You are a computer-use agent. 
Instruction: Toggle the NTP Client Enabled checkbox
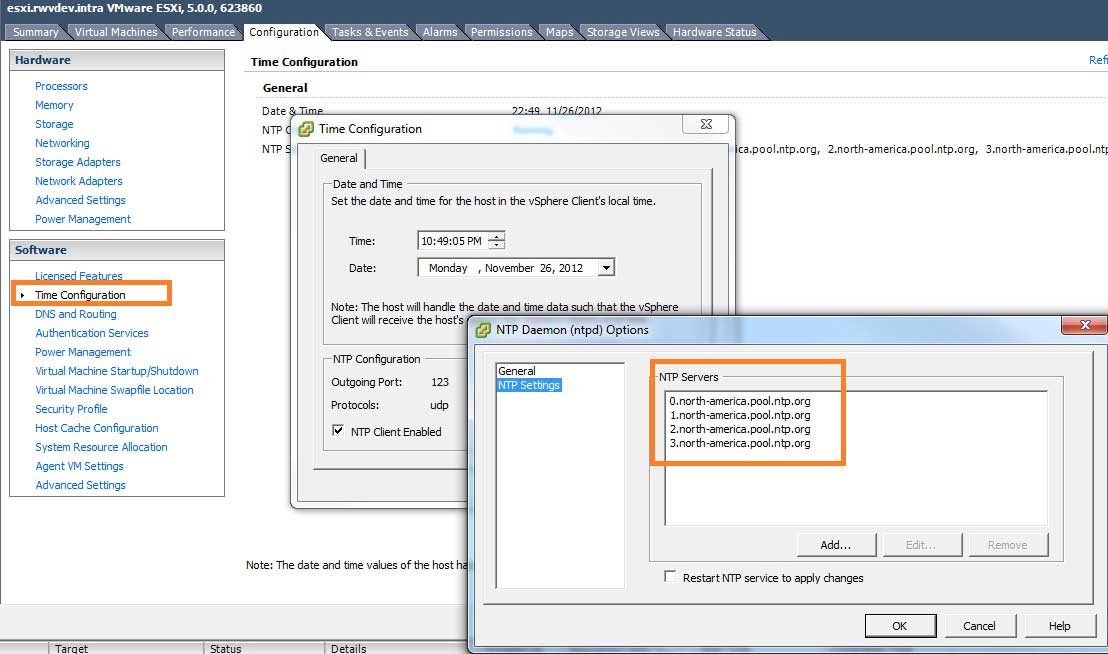pos(338,431)
